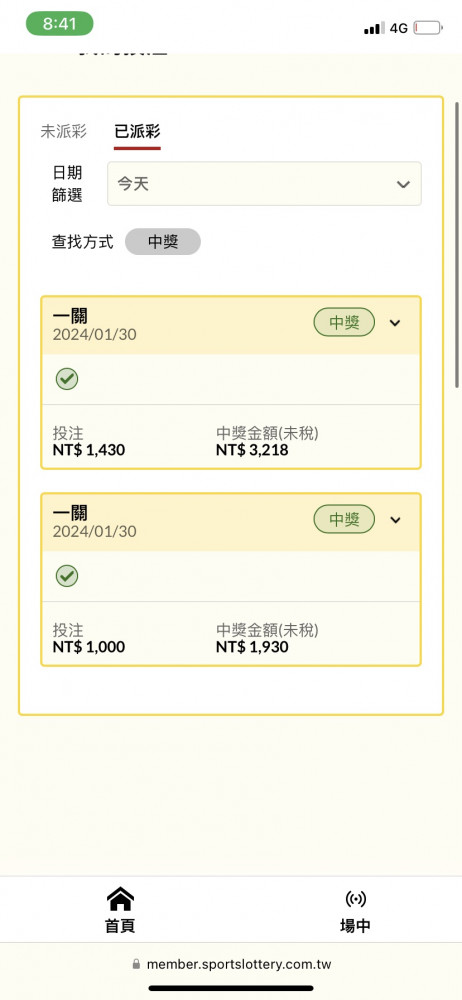Open the live 場中 broadcast icon
462x1000 pixels.
pyautogui.click(x=355, y=899)
